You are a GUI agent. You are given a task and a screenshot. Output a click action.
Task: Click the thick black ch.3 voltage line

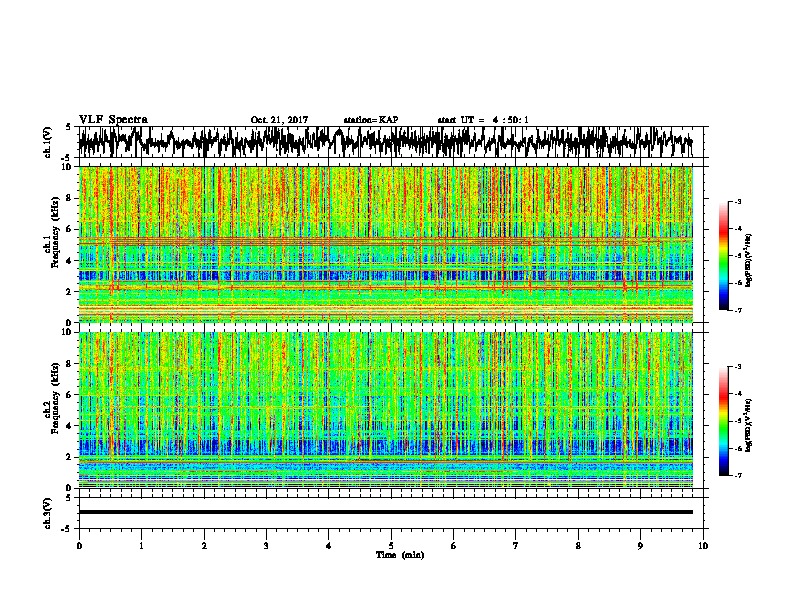(x=385, y=512)
